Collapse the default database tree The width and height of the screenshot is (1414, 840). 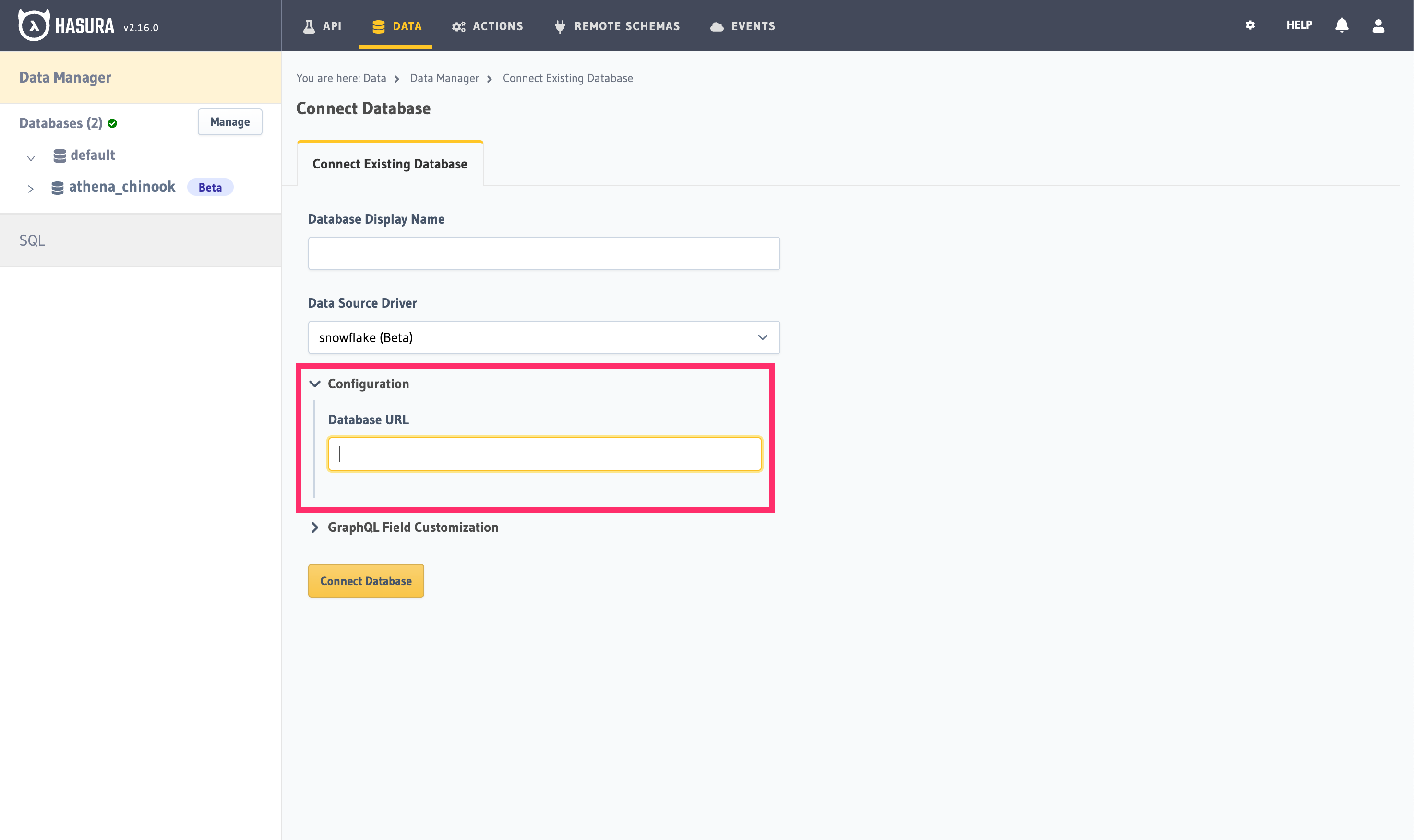coord(31,158)
